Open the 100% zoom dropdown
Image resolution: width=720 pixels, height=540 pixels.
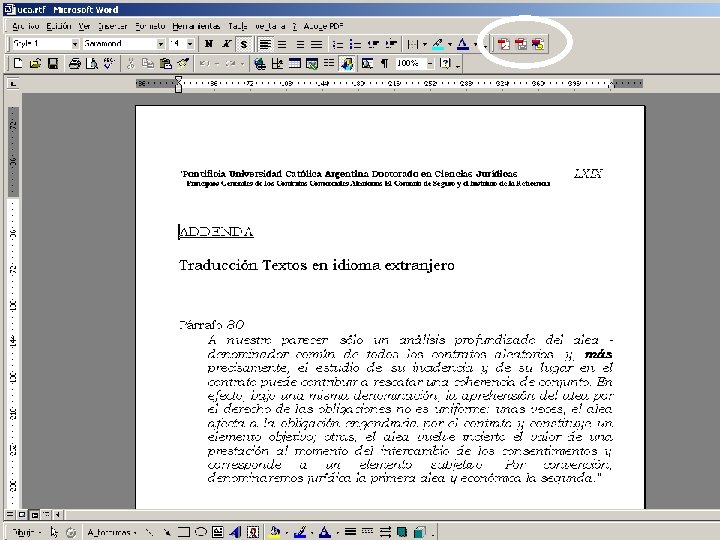tap(430, 63)
